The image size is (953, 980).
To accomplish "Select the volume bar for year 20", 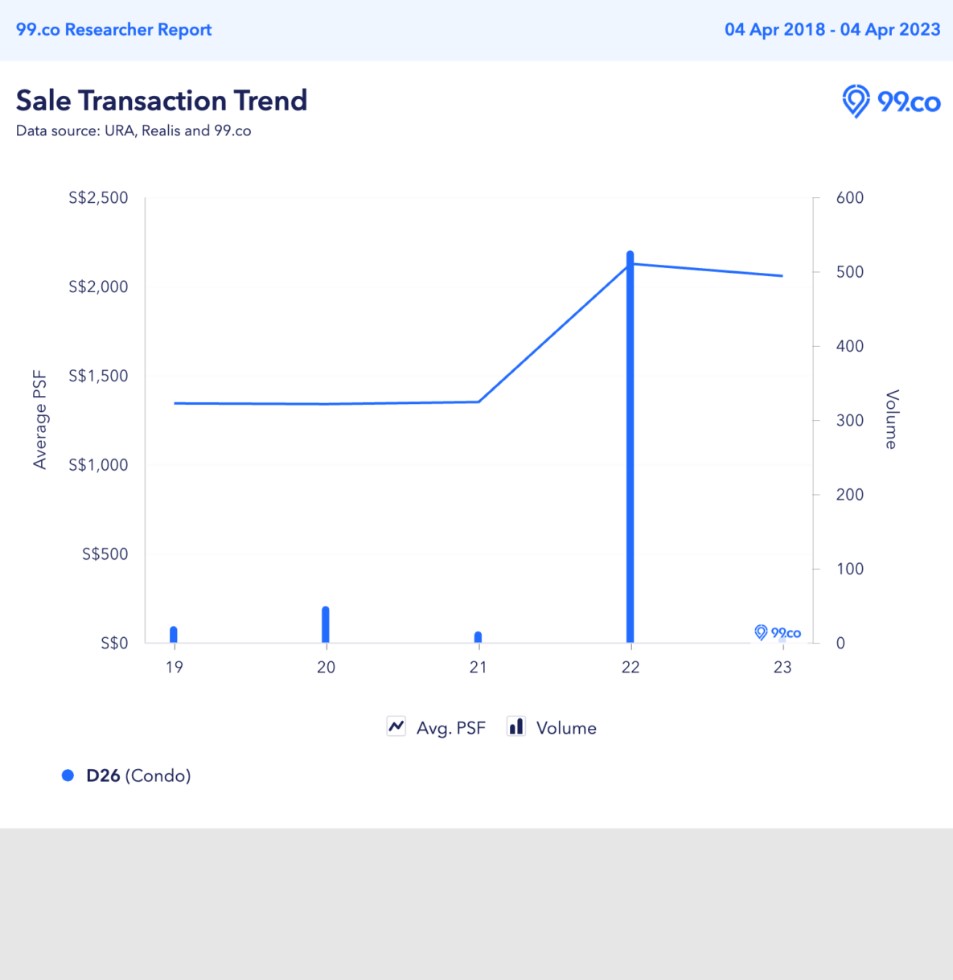I will [x=325, y=625].
